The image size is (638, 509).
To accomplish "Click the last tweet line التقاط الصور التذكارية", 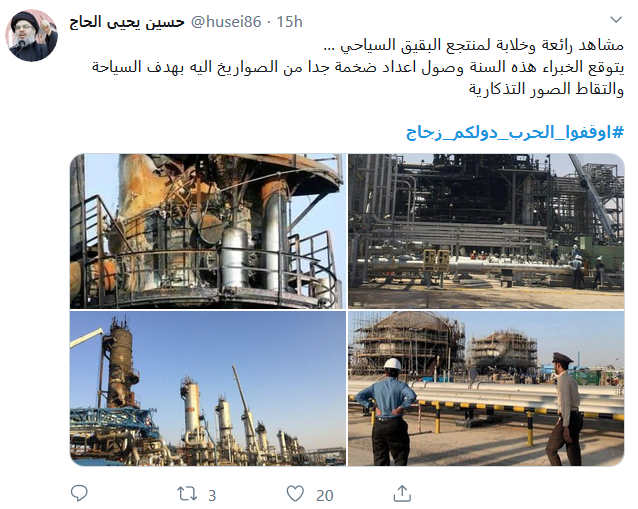I will [546, 89].
